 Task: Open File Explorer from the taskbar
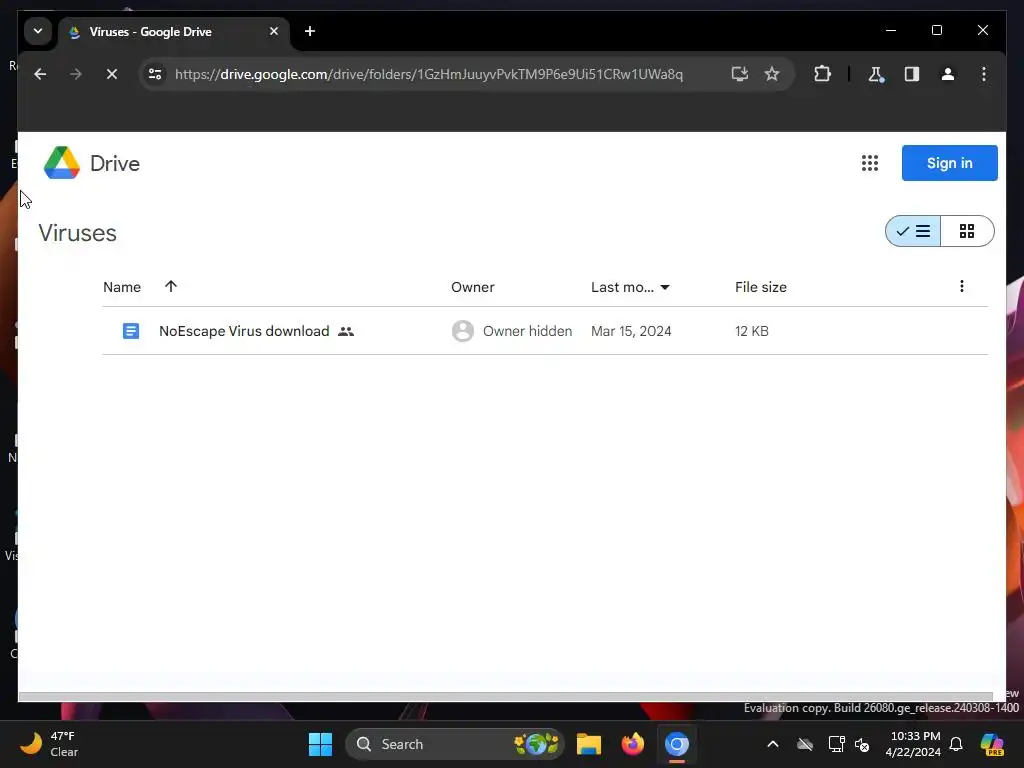click(x=588, y=744)
